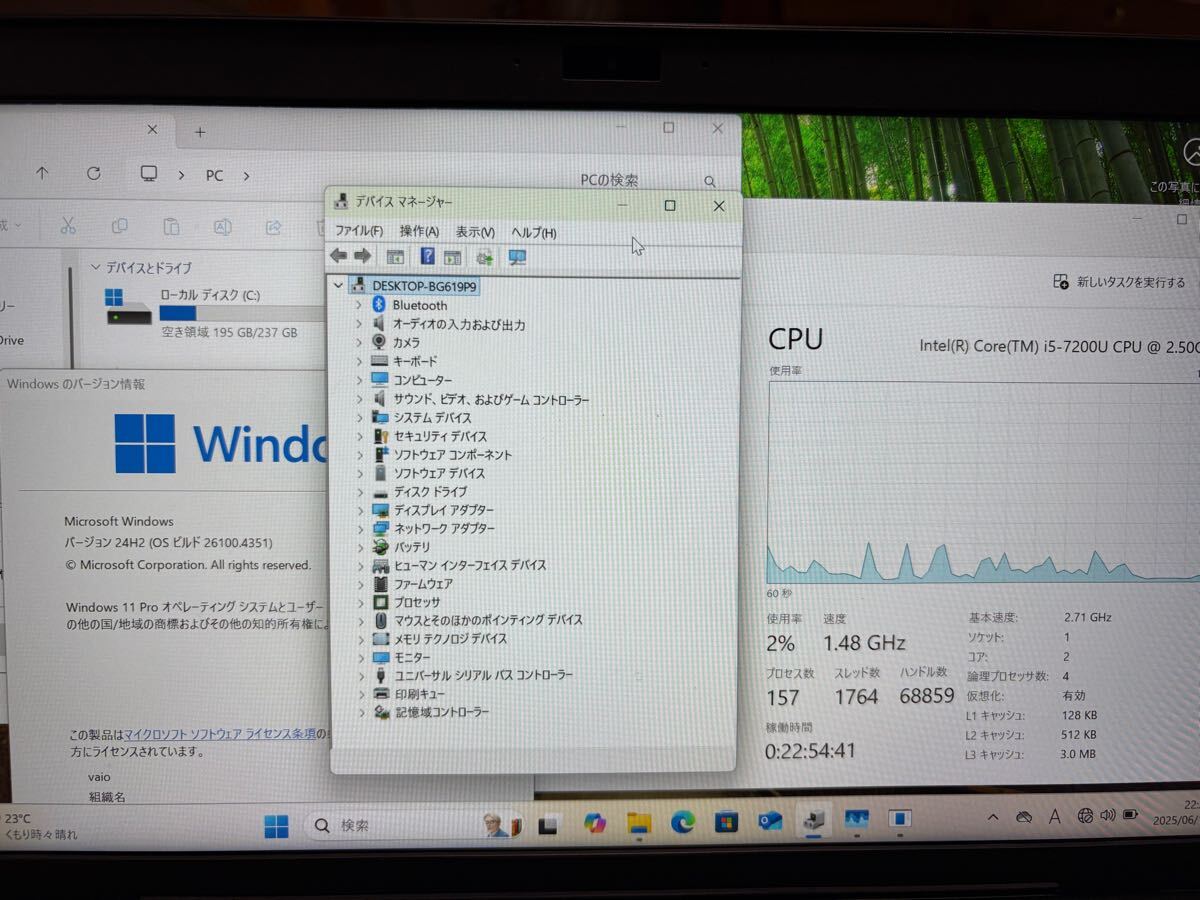Open the 表示(V) menu

(475, 232)
